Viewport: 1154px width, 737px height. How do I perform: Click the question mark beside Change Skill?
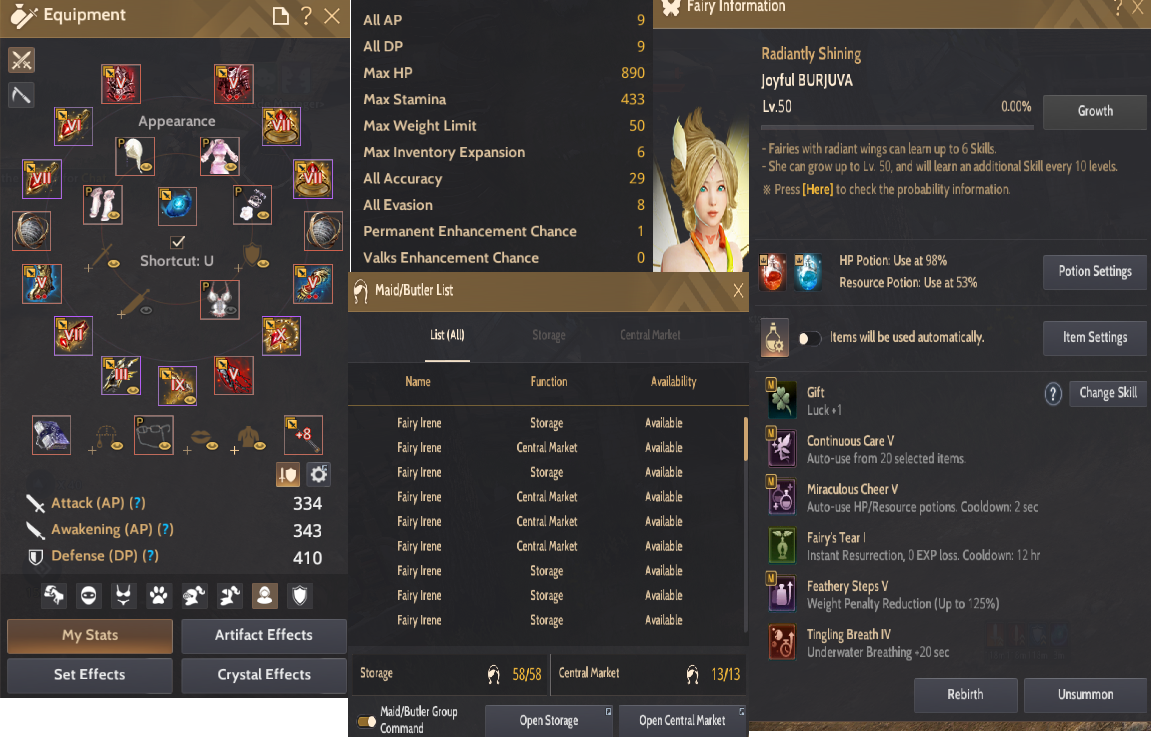(x=1053, y=394)
